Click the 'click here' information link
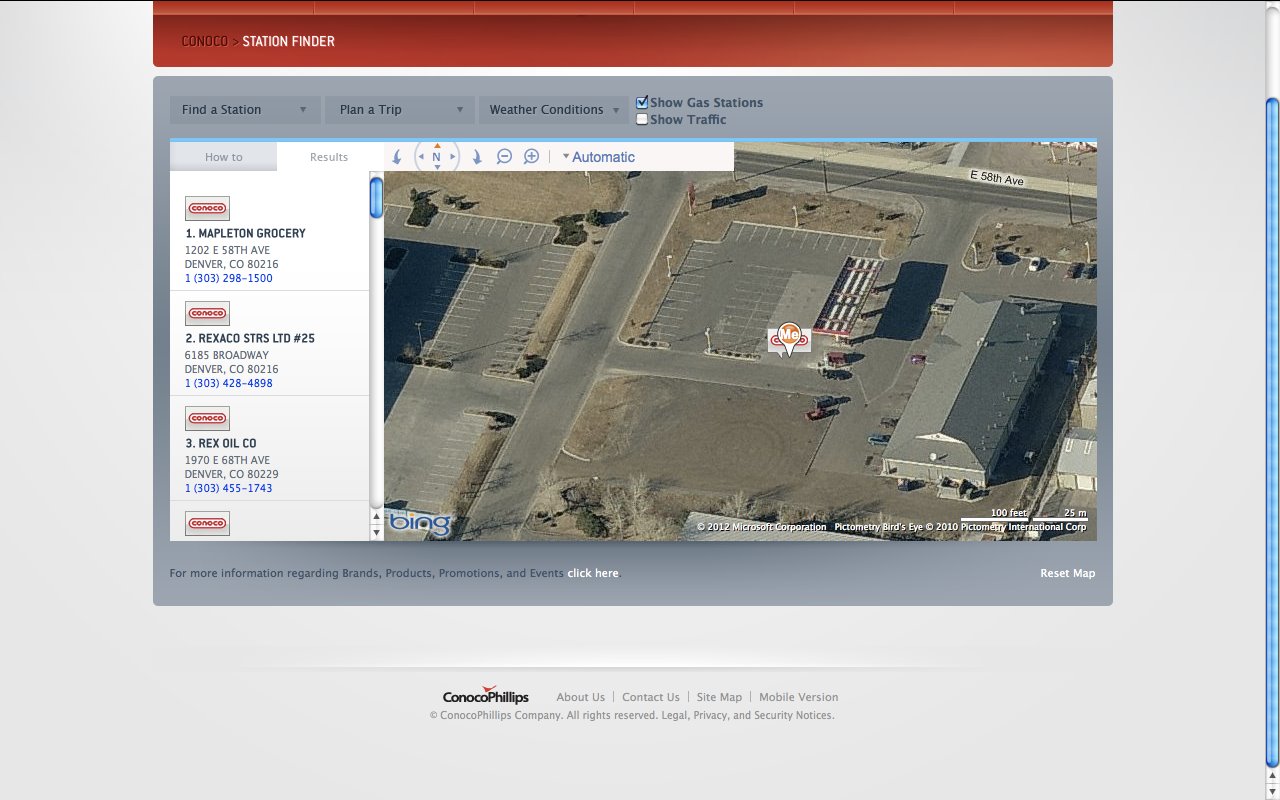This screenshot has height=800, width=1280. pos(593,573)
